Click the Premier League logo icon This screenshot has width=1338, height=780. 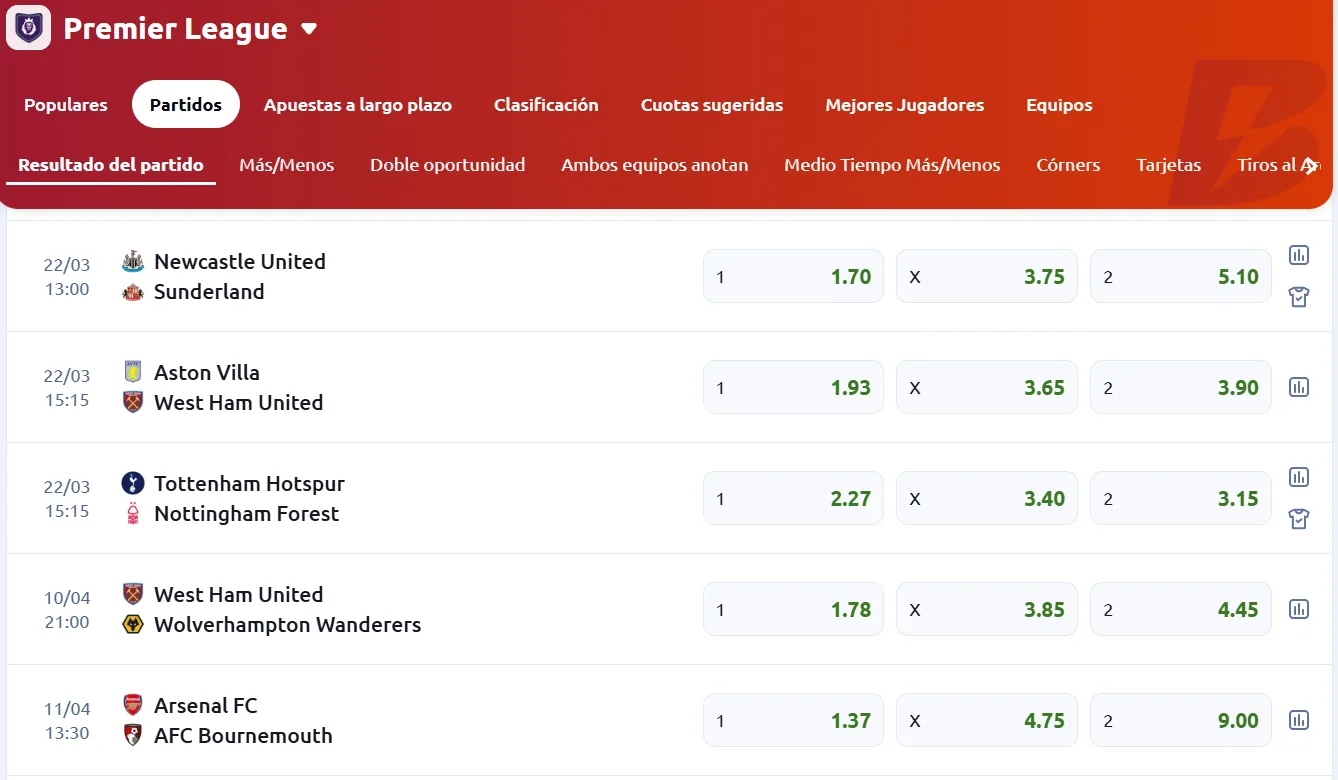pyautogui.click(x=28, y=28)
